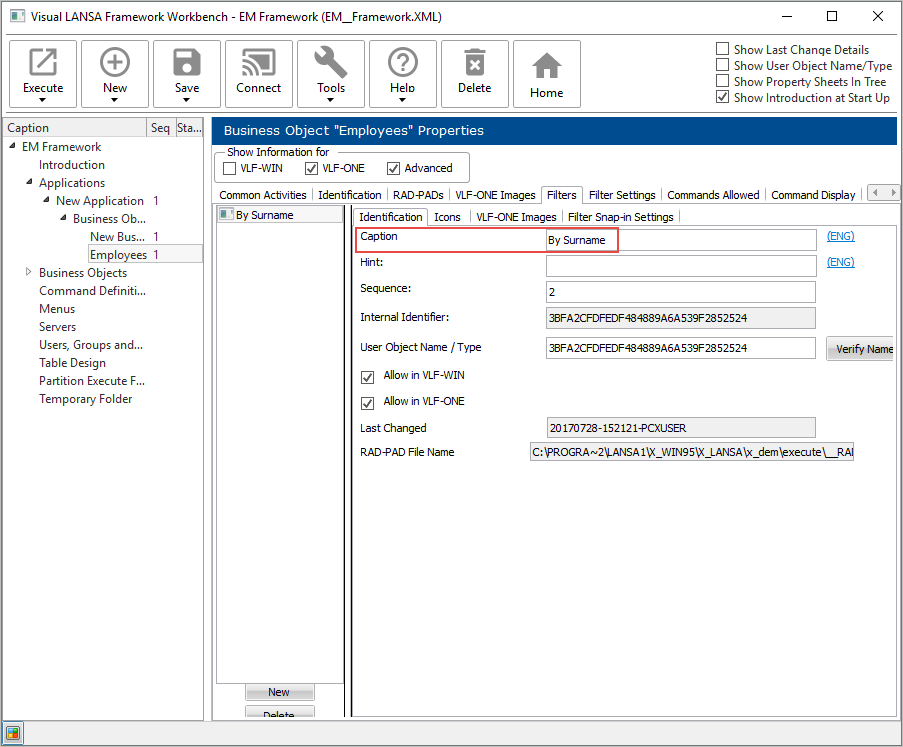Click the Connect toolbar icon
903x747 pixels.
pyautogui.click(x=259, y=64)
